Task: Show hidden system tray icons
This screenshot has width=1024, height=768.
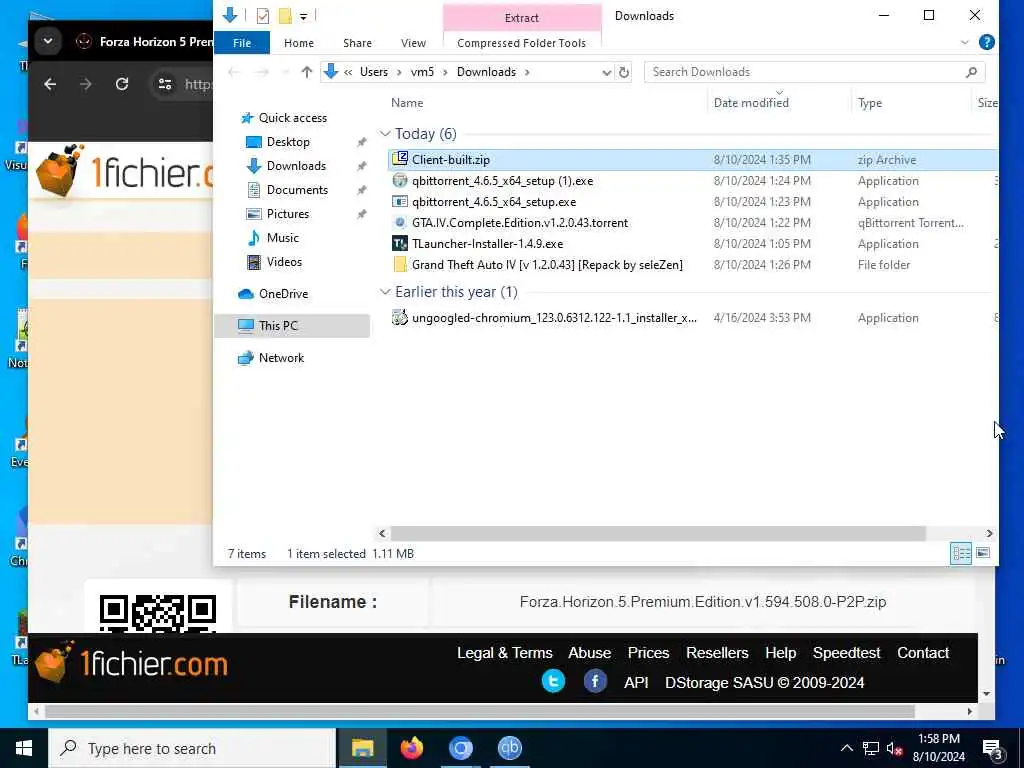Action: 846,748
